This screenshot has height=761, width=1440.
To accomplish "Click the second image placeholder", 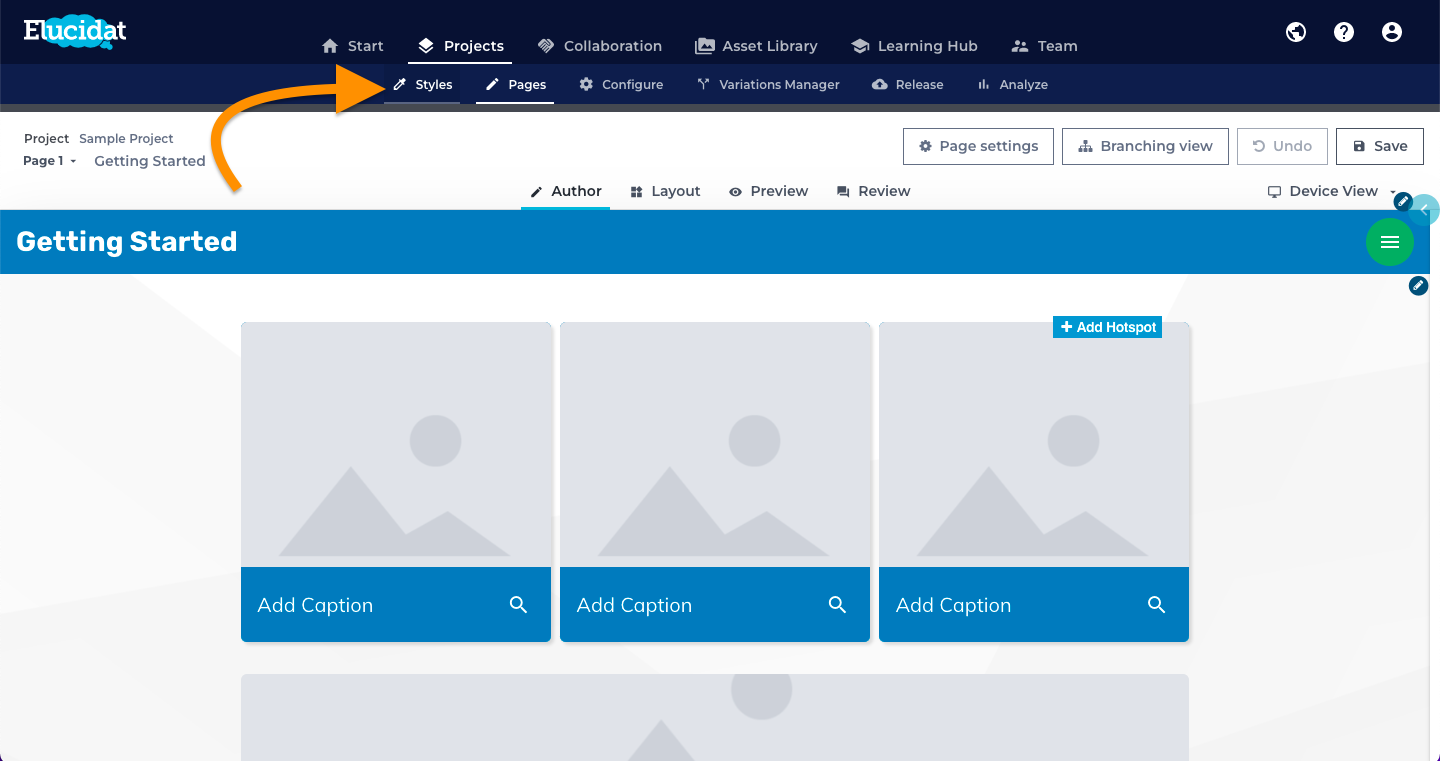I will click(x=715, y=445).
